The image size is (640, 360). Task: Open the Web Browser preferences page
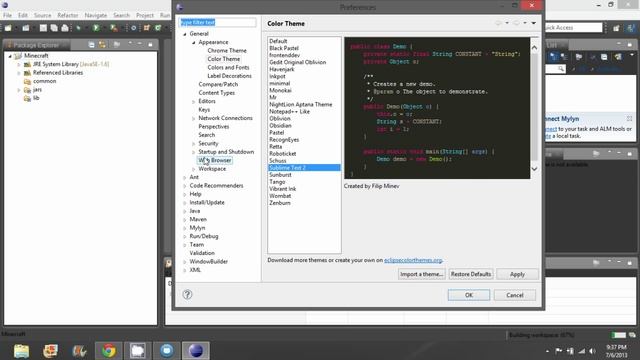coord(215,160)
